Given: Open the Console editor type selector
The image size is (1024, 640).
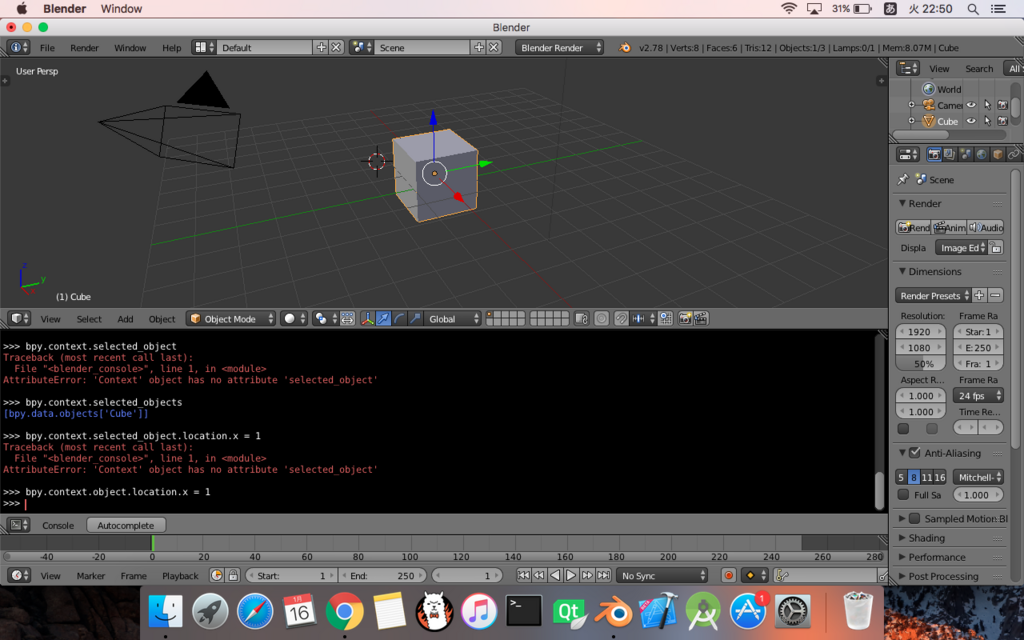Looking at the screenshot, I should (x=19, y=525).
